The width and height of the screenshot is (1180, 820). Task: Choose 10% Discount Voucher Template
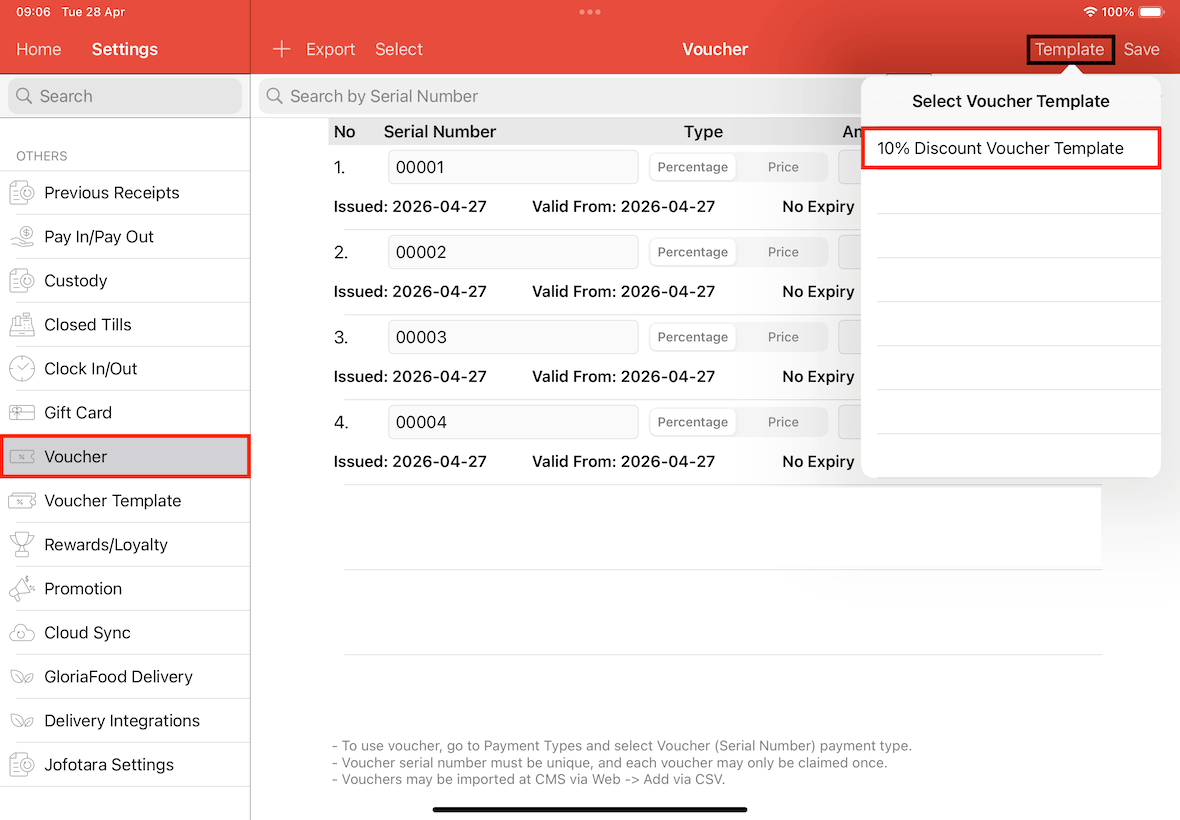click(1011, 148)
